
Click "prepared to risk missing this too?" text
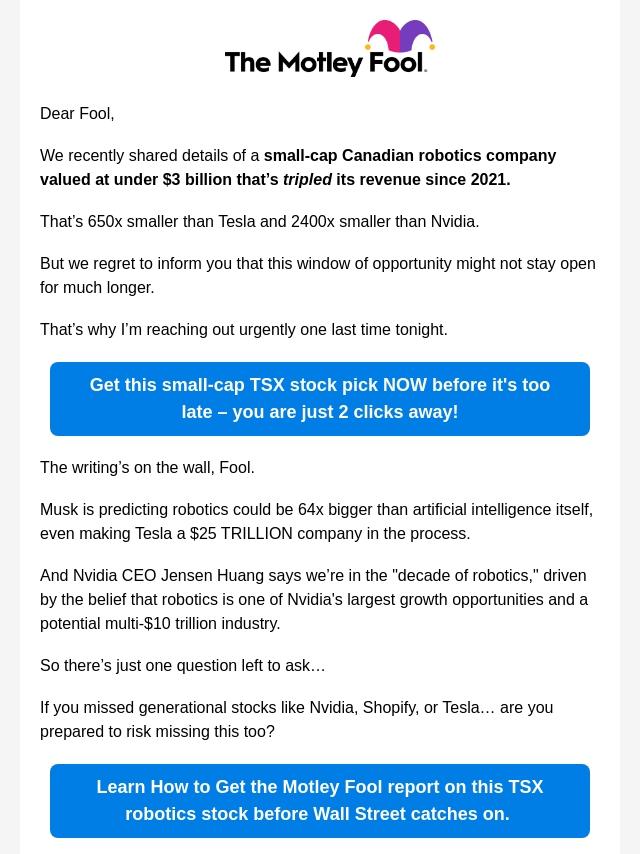coord(157,732)
